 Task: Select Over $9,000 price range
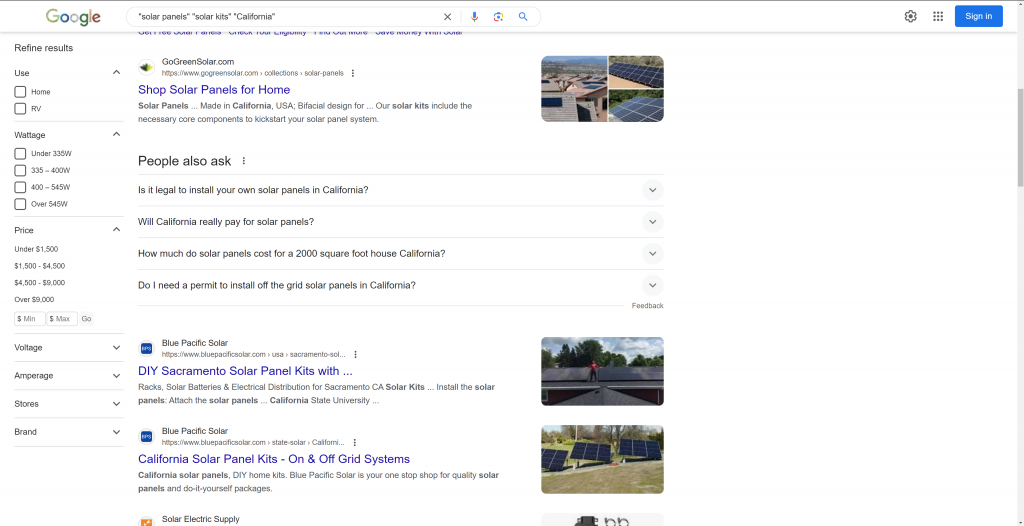click(35, 300)
